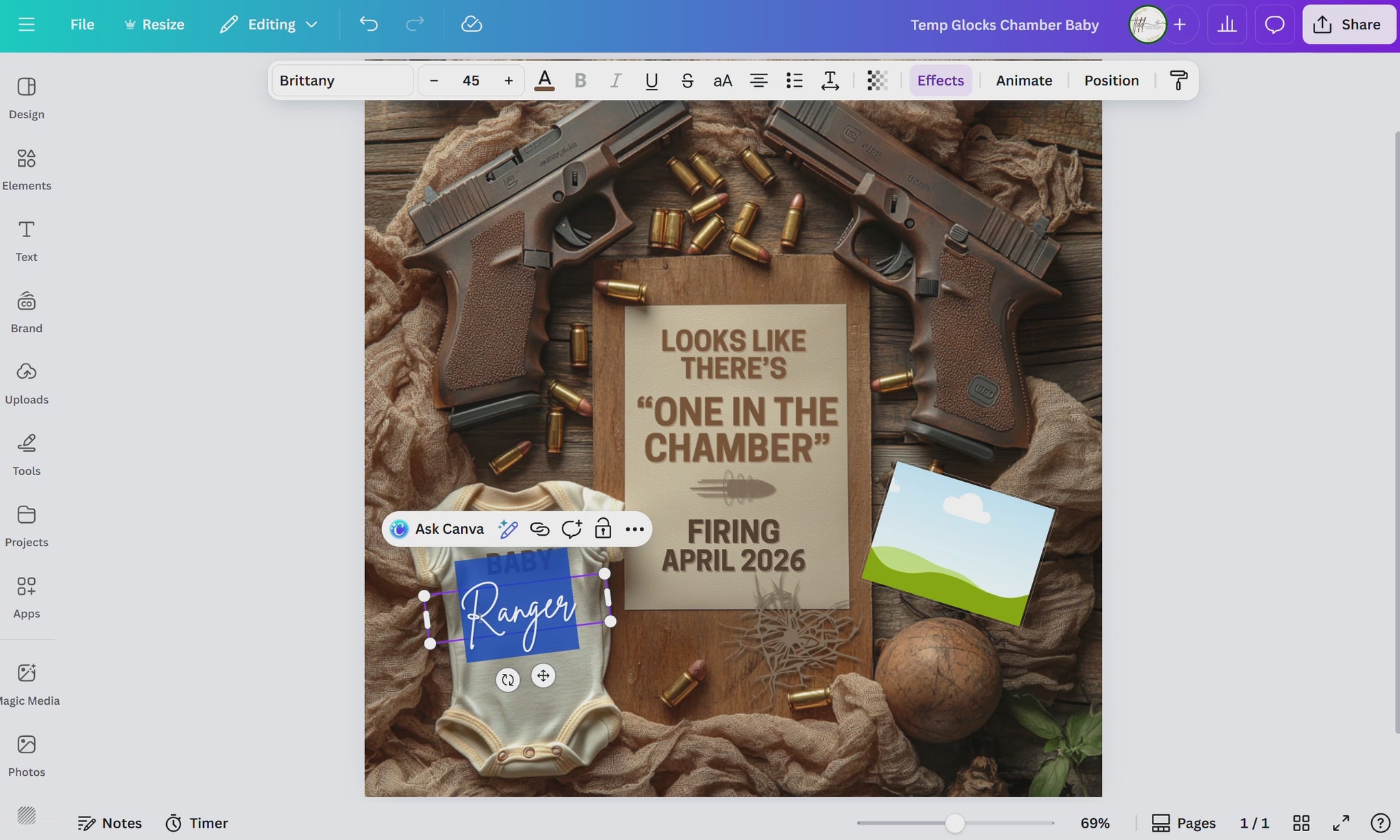This screenshot has width=1400, height=840.
Task: Click the zoom slider handle
Action: (x=954, y=823)
